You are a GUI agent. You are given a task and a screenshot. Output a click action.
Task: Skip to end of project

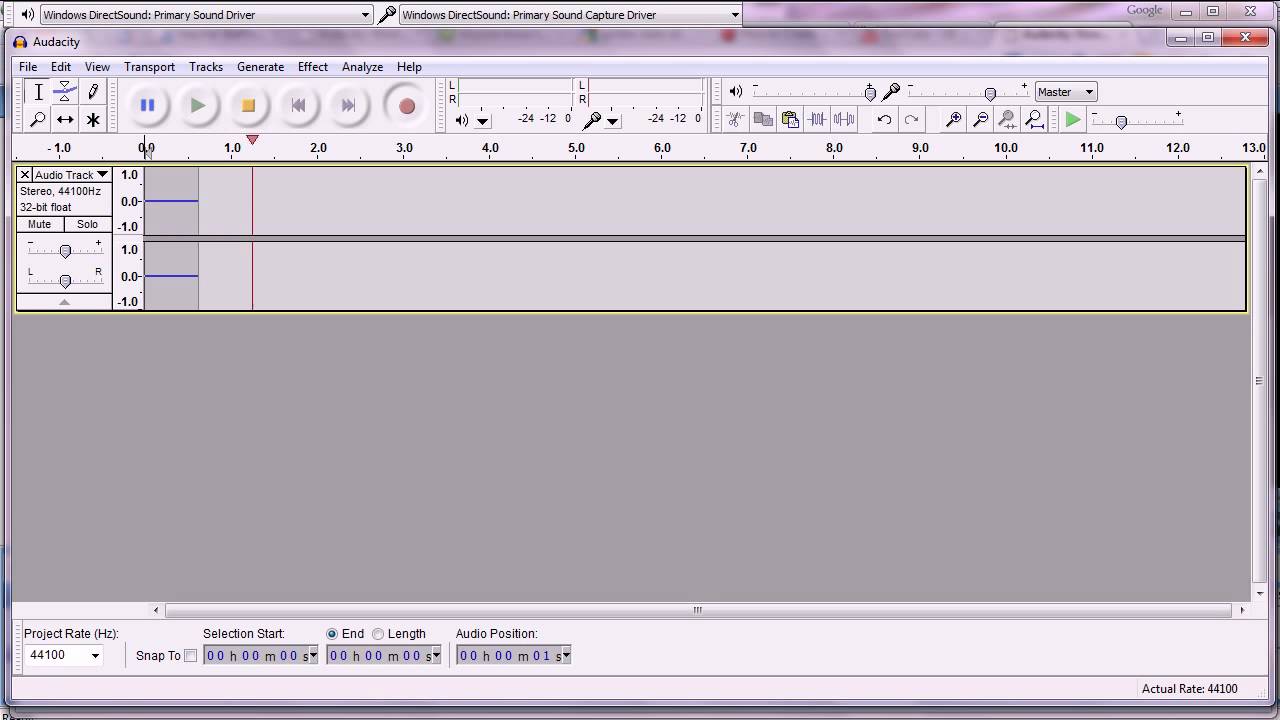(x=347, y=105)
